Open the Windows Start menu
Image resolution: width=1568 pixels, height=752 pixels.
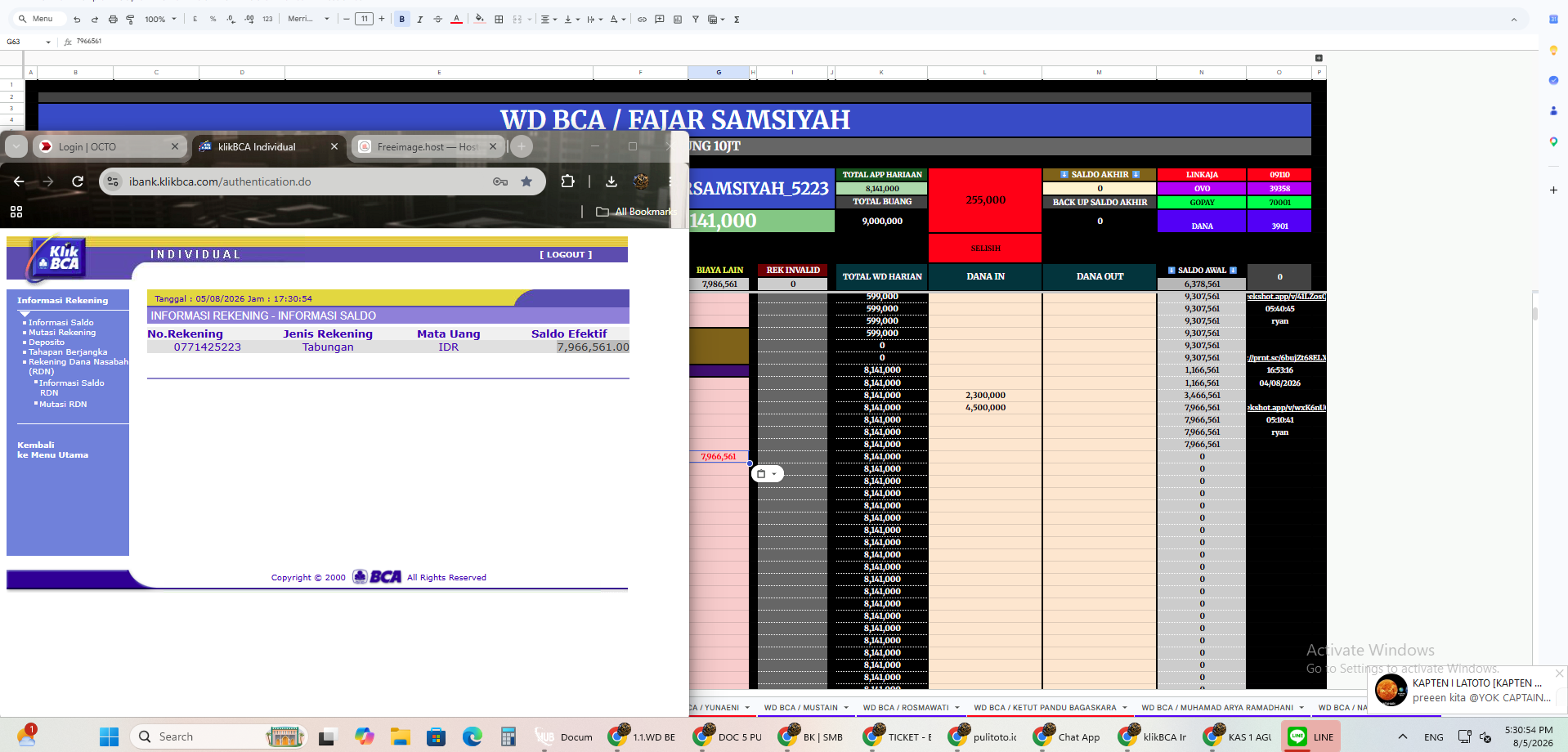pos(110,736)
